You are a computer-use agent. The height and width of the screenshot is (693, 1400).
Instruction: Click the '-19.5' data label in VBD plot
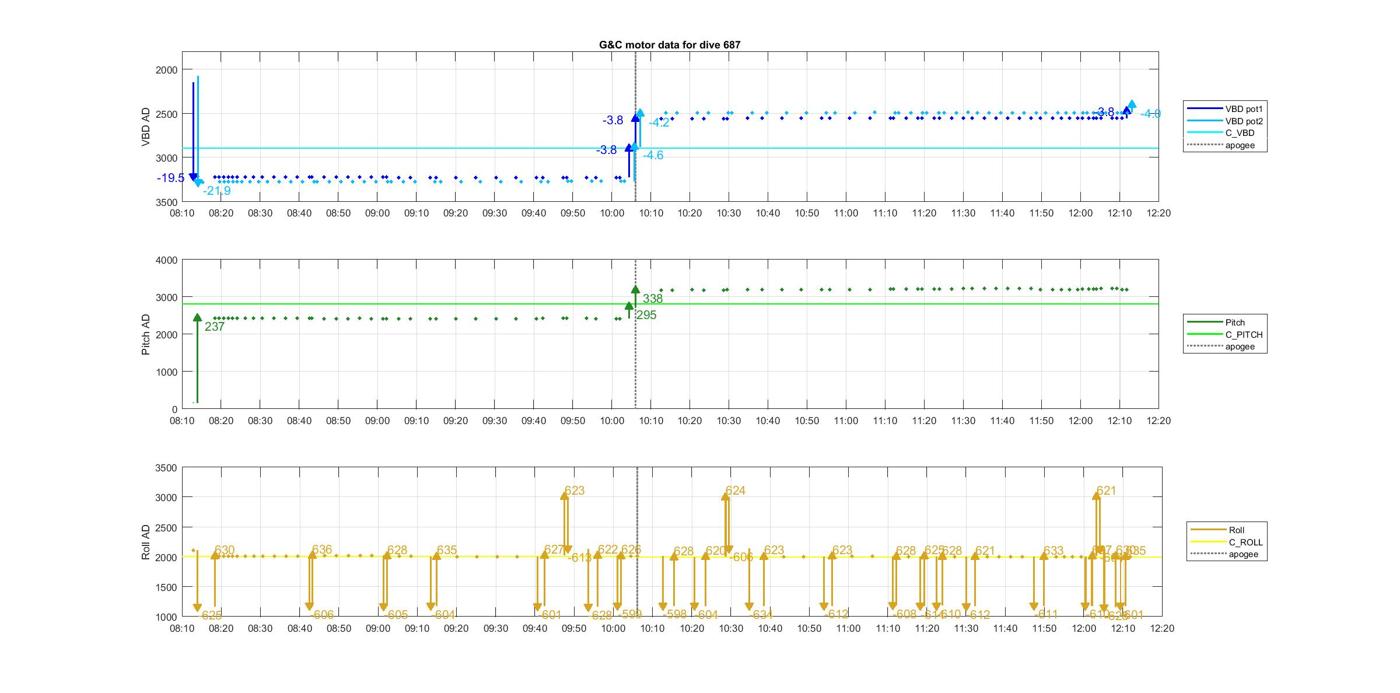tap(171, 178)
